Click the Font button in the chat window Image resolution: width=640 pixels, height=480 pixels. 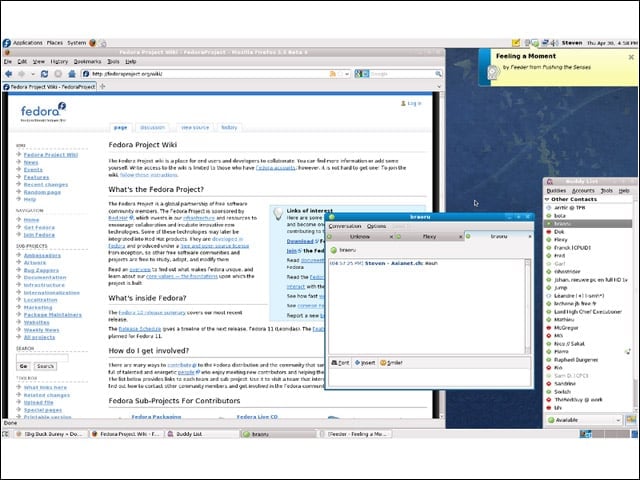coord(340,362)
